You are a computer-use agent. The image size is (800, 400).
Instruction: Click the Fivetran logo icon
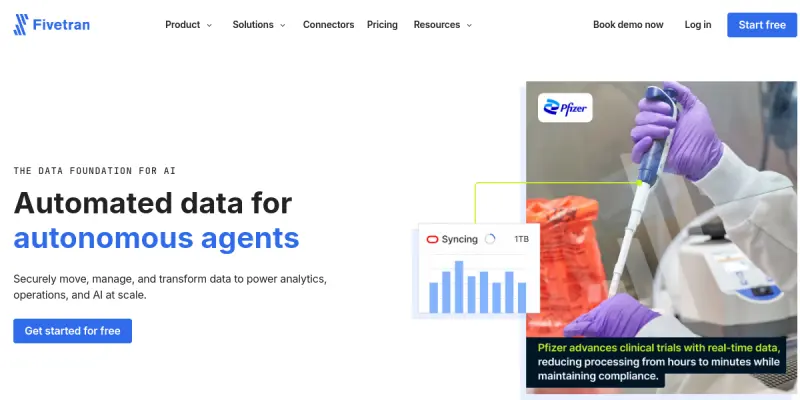[x=21, y=24]
